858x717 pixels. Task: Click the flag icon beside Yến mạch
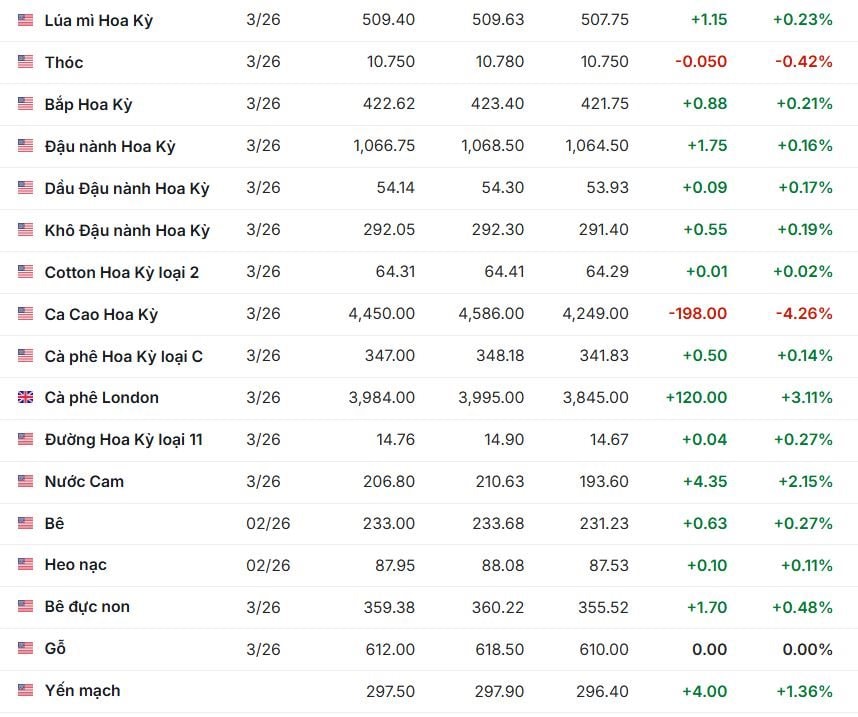[x=26, y=691]
